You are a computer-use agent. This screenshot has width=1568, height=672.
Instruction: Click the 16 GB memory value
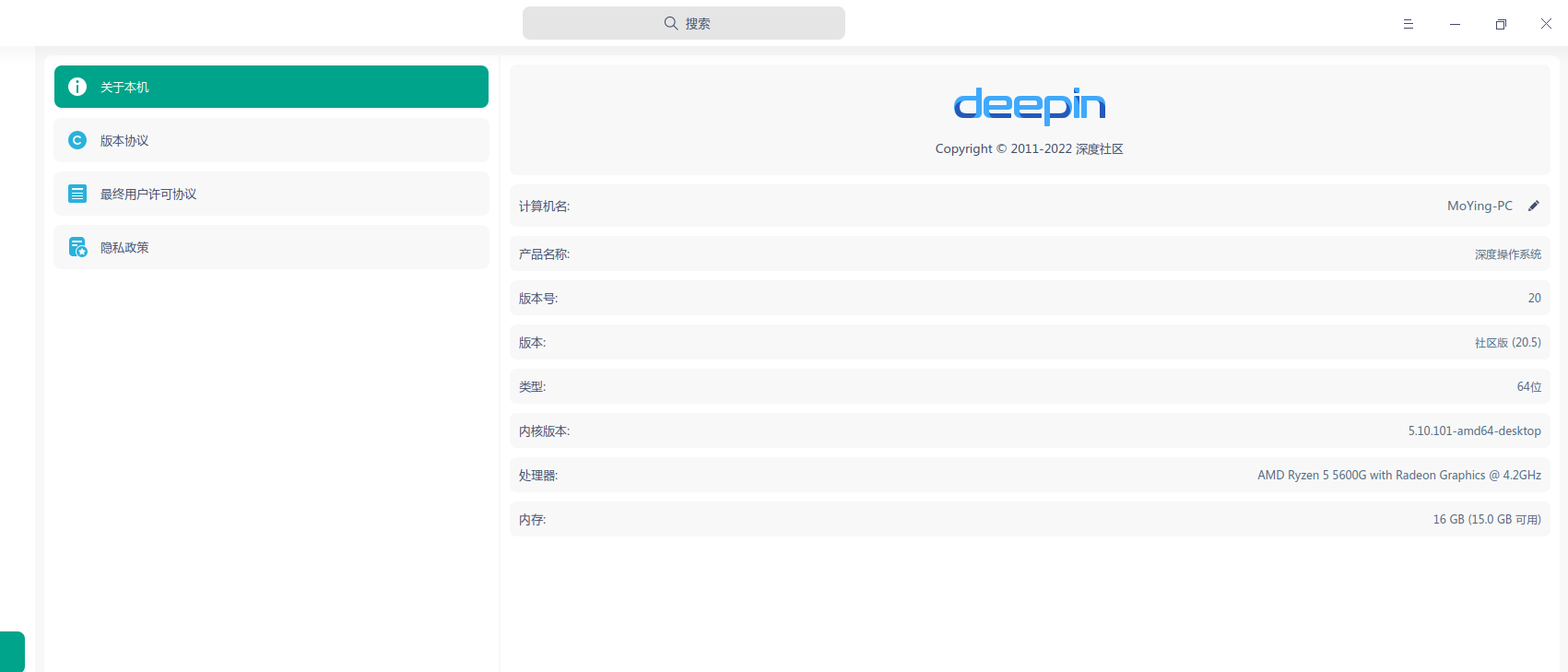(x=1487, y=520)
